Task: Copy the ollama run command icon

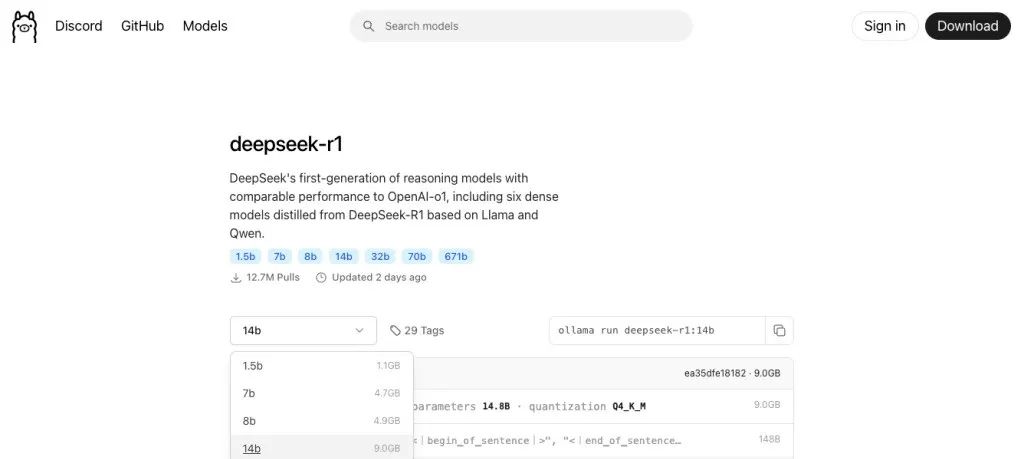Action: 779,330
